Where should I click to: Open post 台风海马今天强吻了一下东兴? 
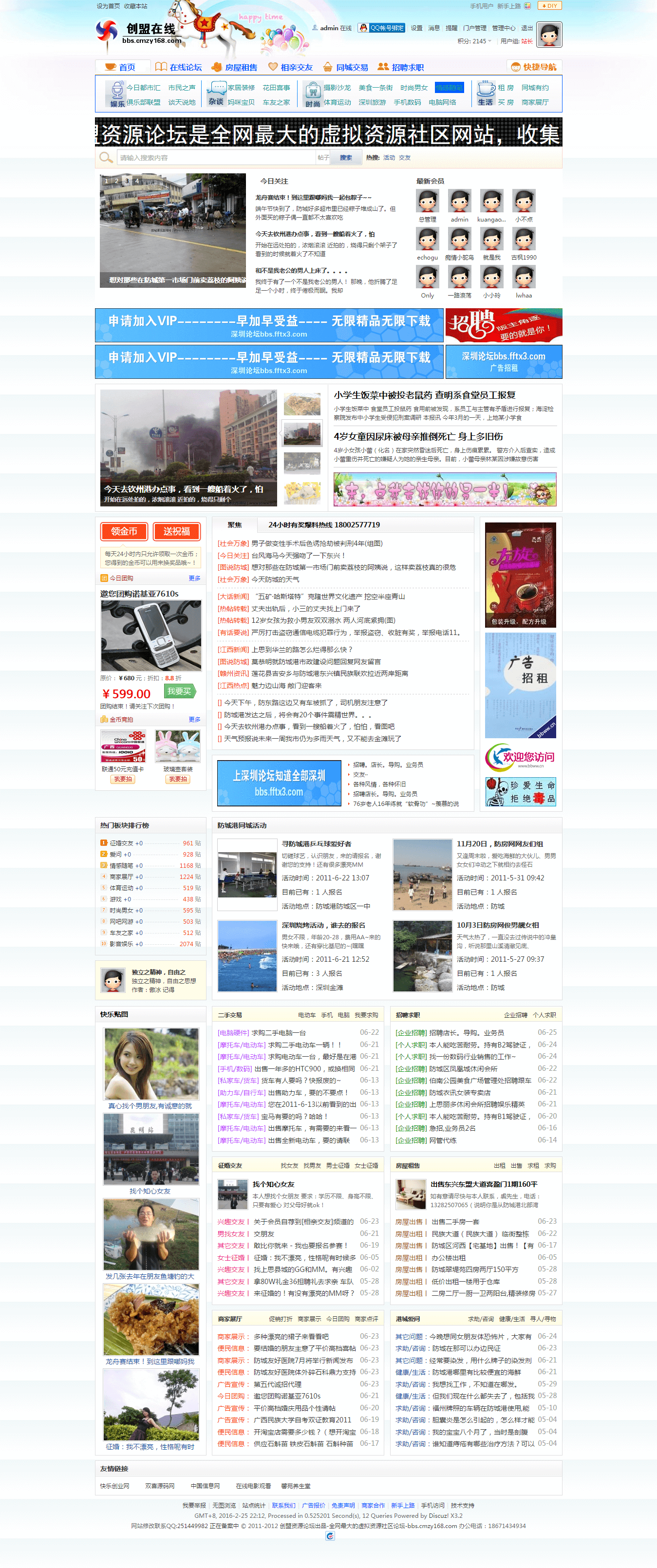coord(299,555)
